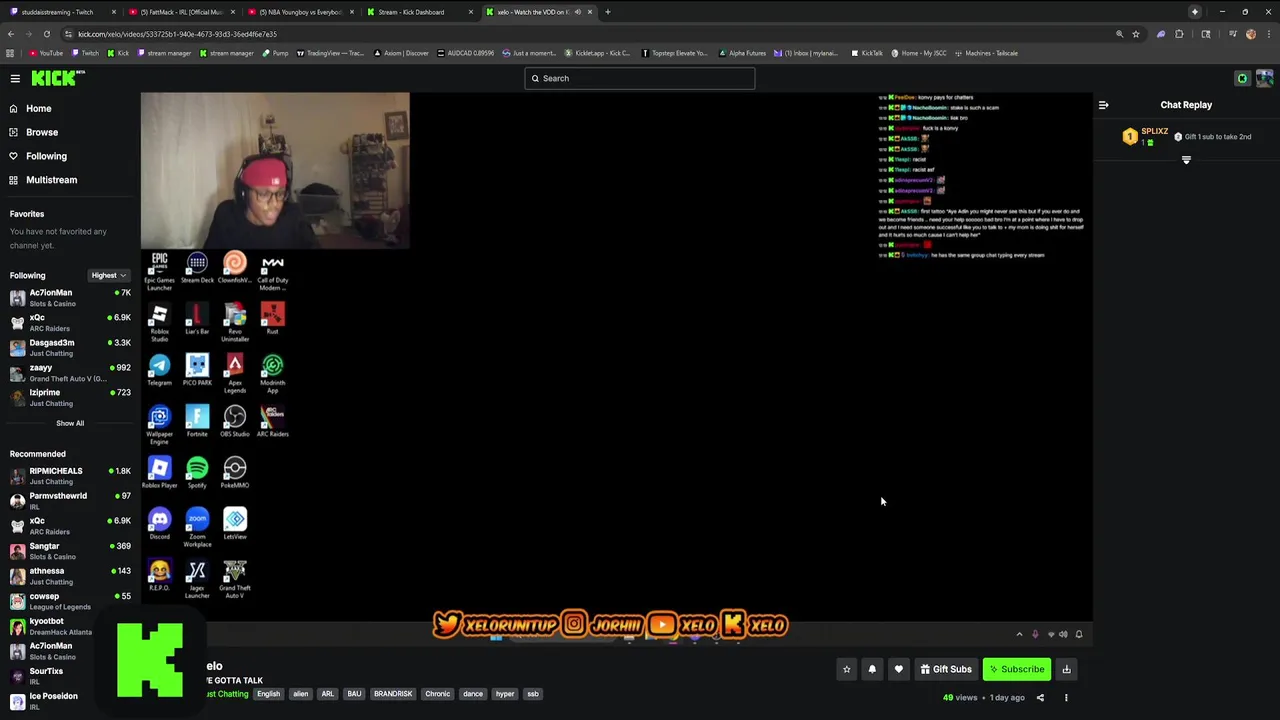Open Axiom Discover bookmark
Viewport: 1280px width, 720px height.
click(400, 53)
